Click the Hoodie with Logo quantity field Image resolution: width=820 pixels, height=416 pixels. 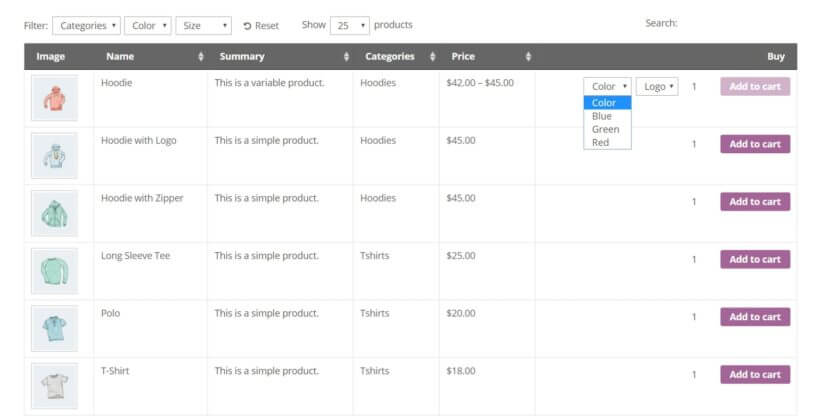click(694, 144)
